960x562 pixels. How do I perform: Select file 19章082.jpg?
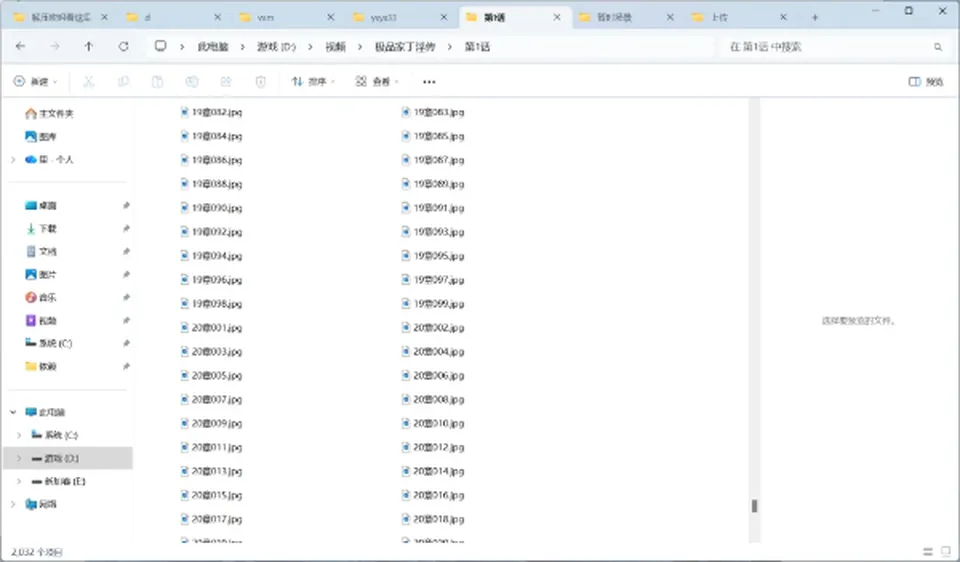tap(212, 112)
